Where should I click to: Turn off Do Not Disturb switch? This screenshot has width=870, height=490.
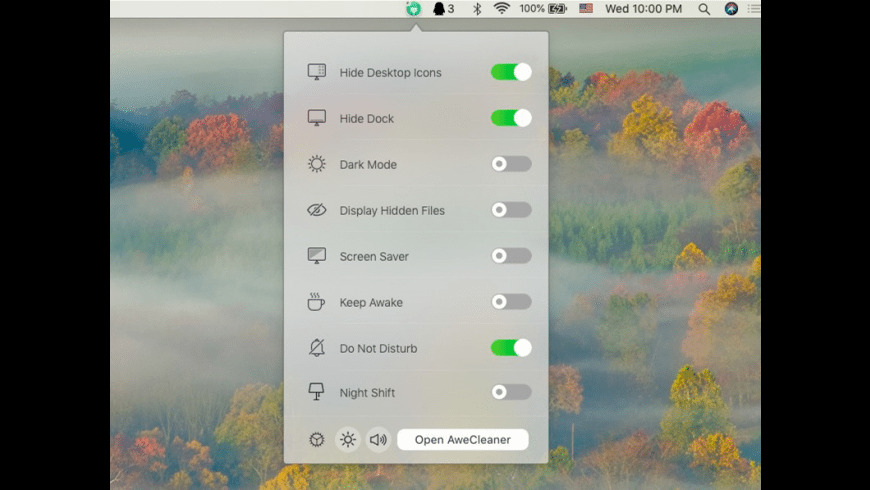coord(511,348)
